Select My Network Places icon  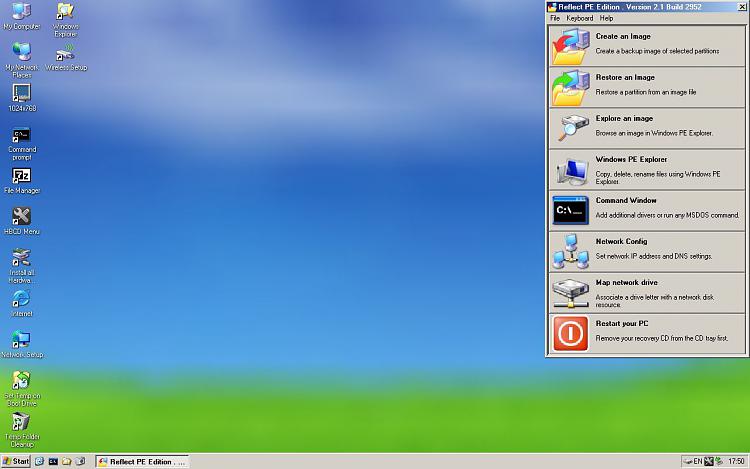pyautogui.click(x=22, y=60)
